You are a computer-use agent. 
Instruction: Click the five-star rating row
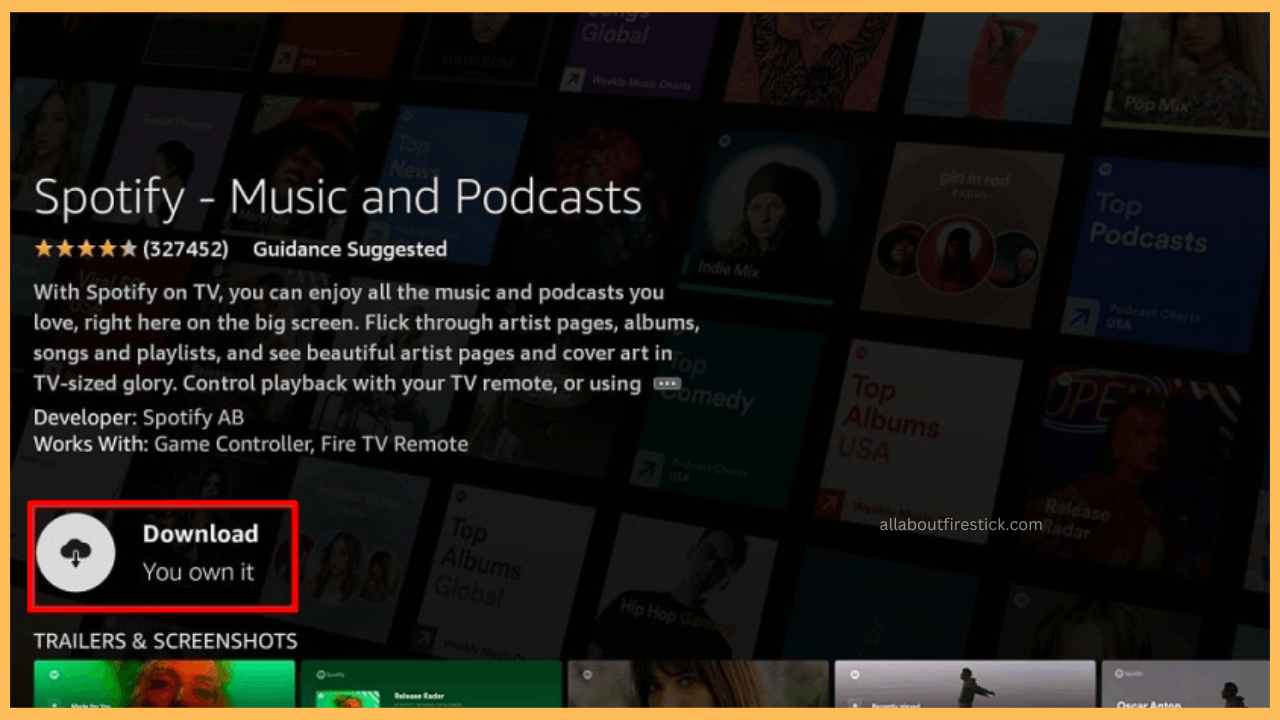[85, 249]
